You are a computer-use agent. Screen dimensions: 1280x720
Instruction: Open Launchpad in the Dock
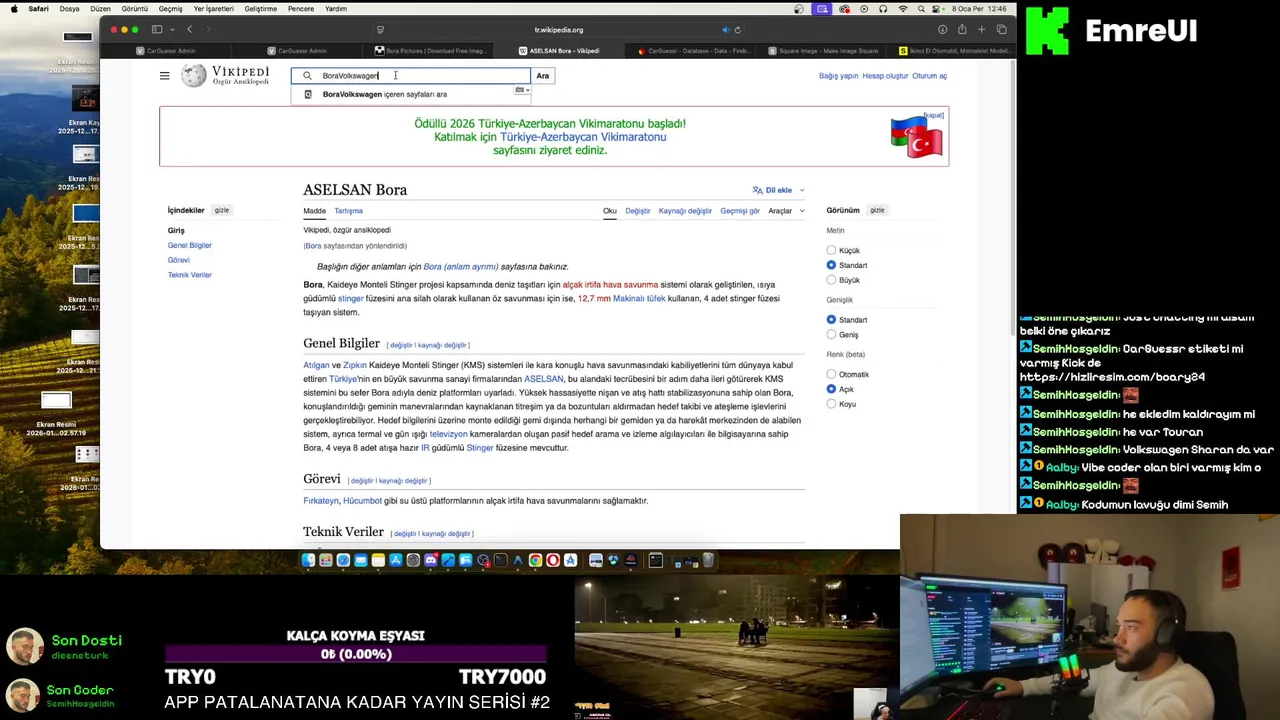click(326, 561)
